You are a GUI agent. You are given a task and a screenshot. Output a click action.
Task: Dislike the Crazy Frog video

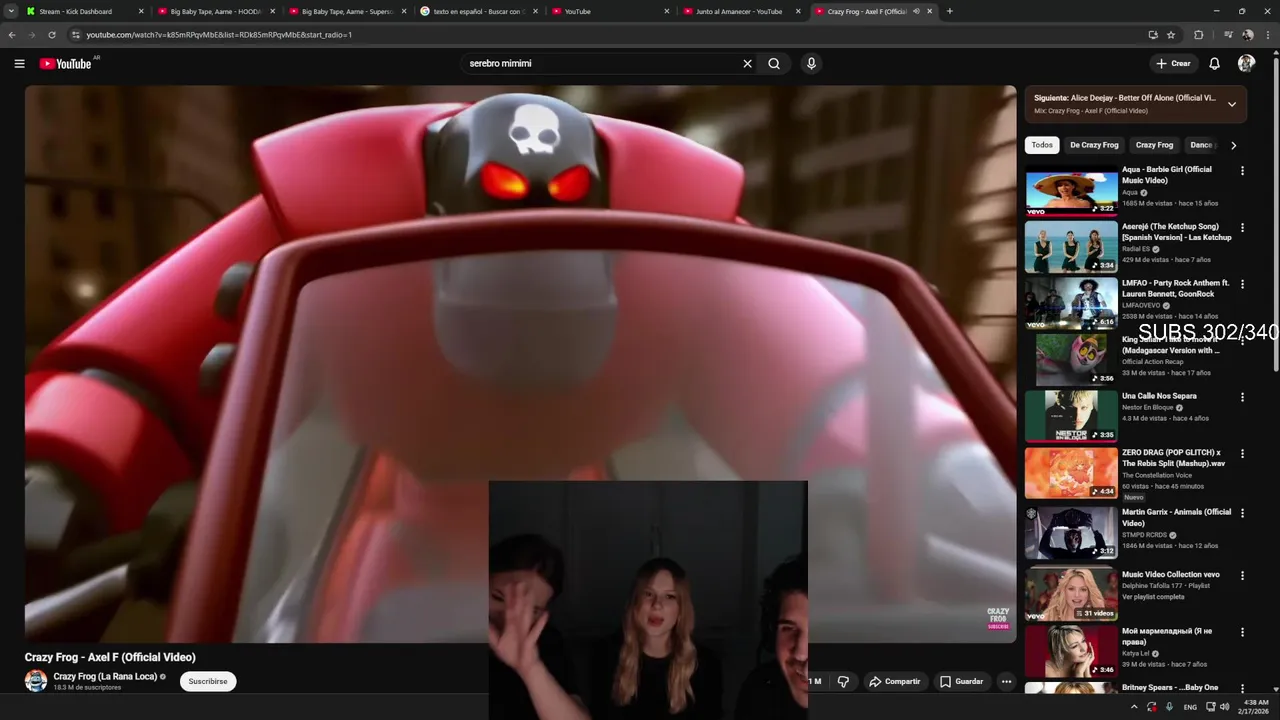[843, 682]
